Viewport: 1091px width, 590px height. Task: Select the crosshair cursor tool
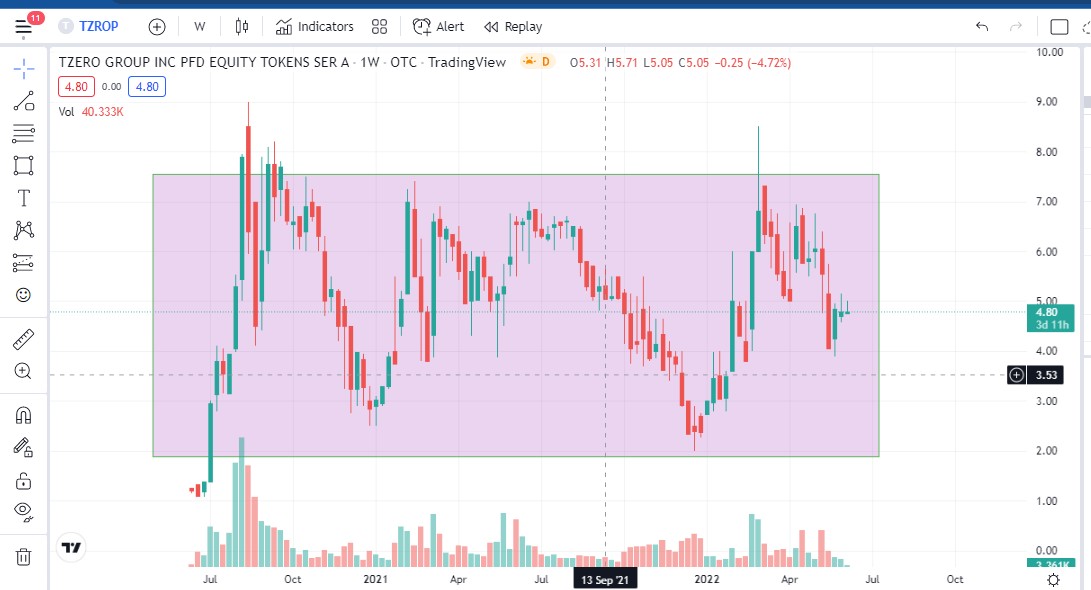(24, 68)
